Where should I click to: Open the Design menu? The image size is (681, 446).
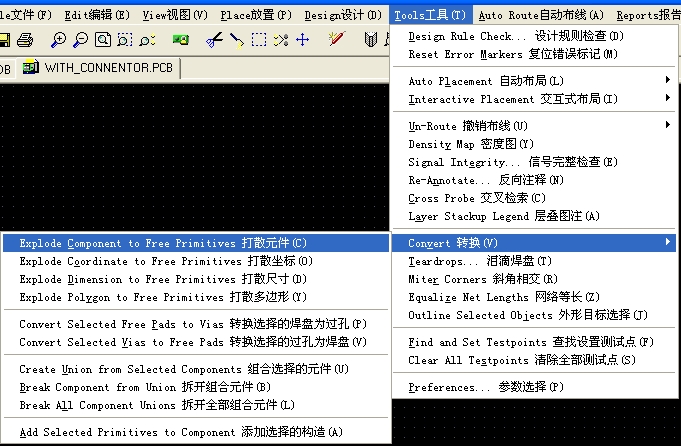(x=343, y=15)
